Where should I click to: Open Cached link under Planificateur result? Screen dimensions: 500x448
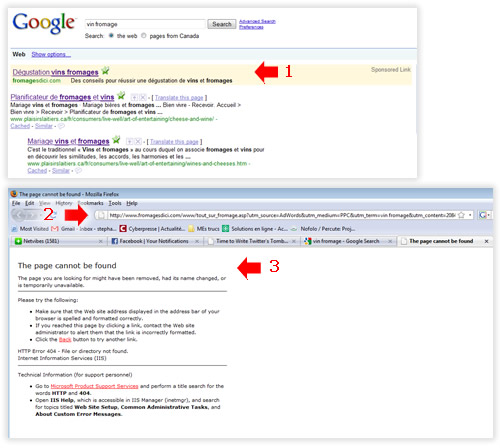pyautogui.click(x=20, y=126)
